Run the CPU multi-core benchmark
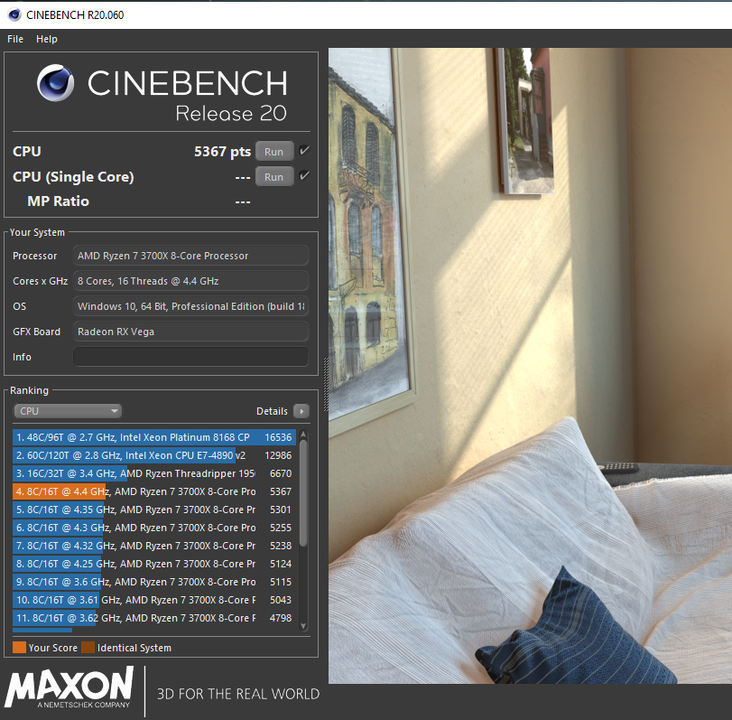 (274, 151)
